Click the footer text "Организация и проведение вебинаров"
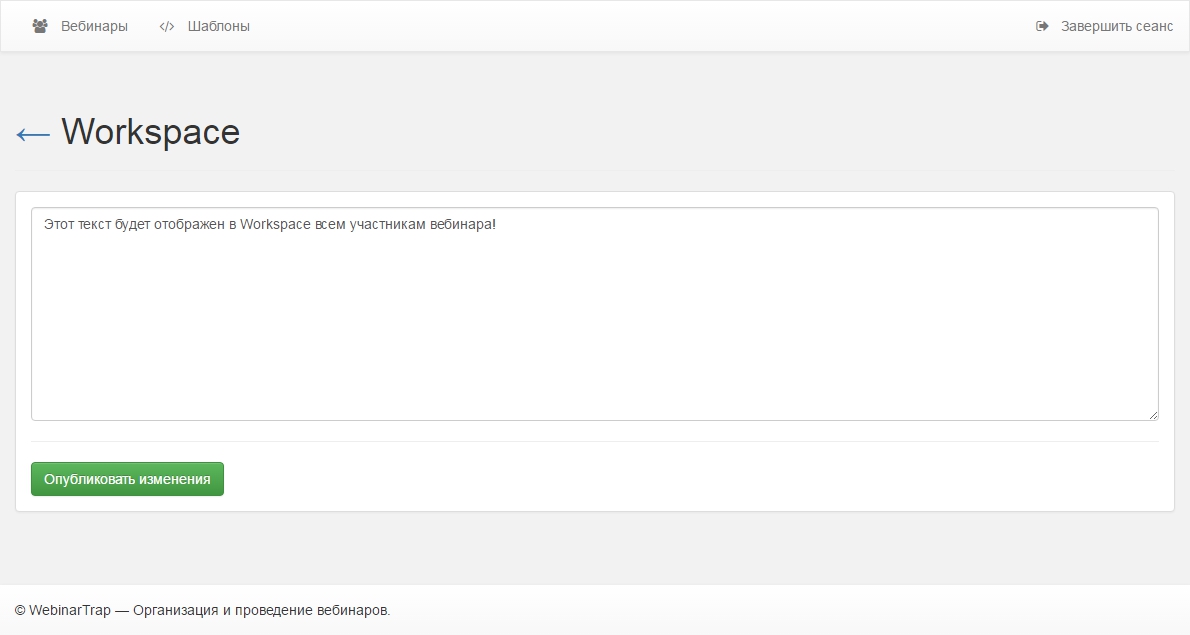The width and height of the screenshot is (1190, 635). coord(260,610)
